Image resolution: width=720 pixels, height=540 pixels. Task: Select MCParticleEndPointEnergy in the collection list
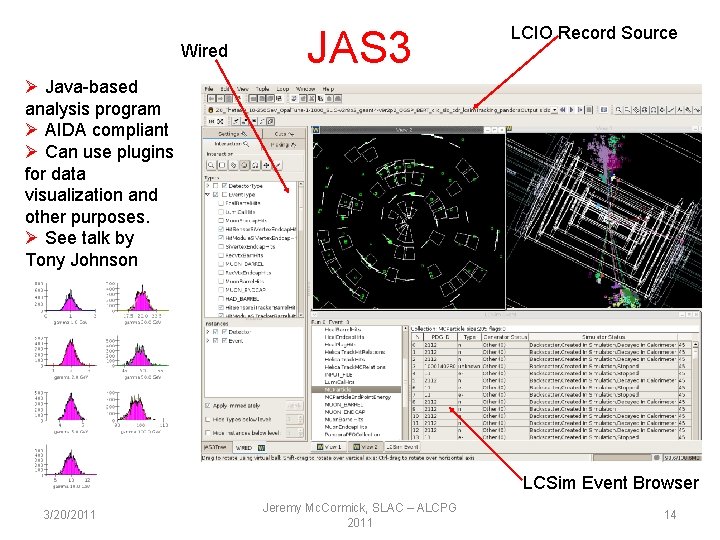357,397
